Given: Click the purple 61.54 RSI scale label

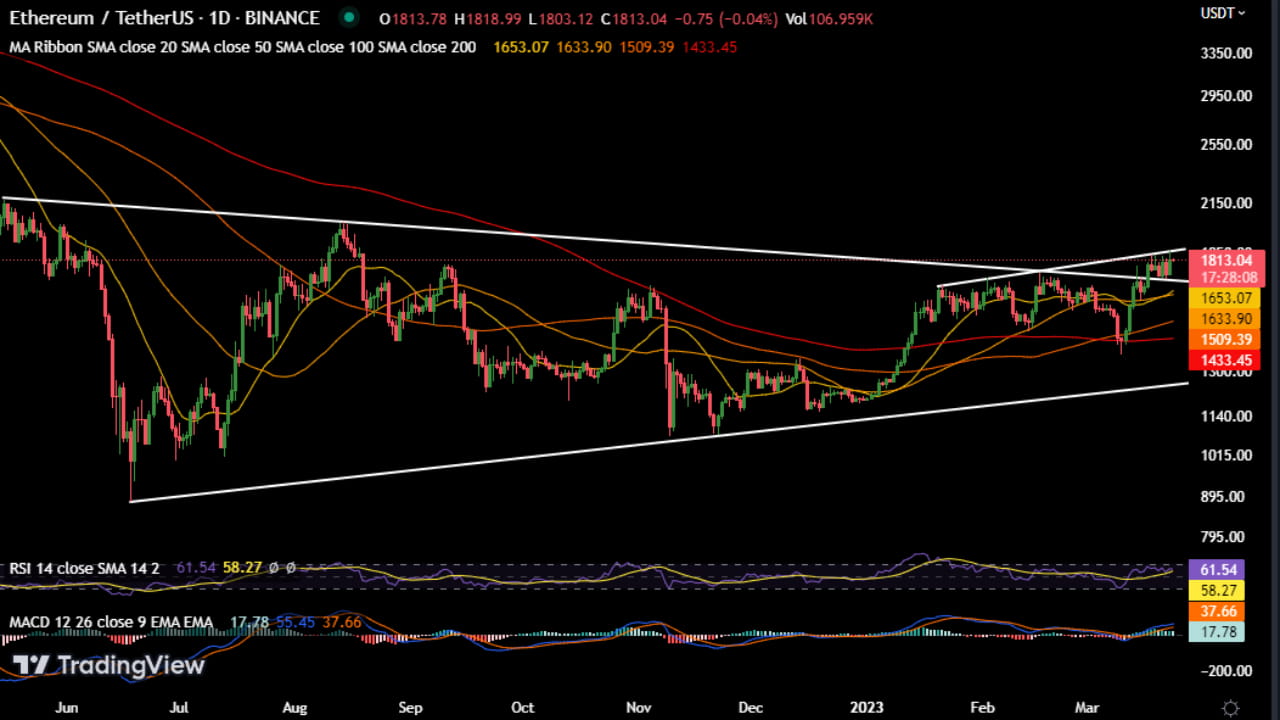Looking at the screenshot, I should [x=1217, y=568].
